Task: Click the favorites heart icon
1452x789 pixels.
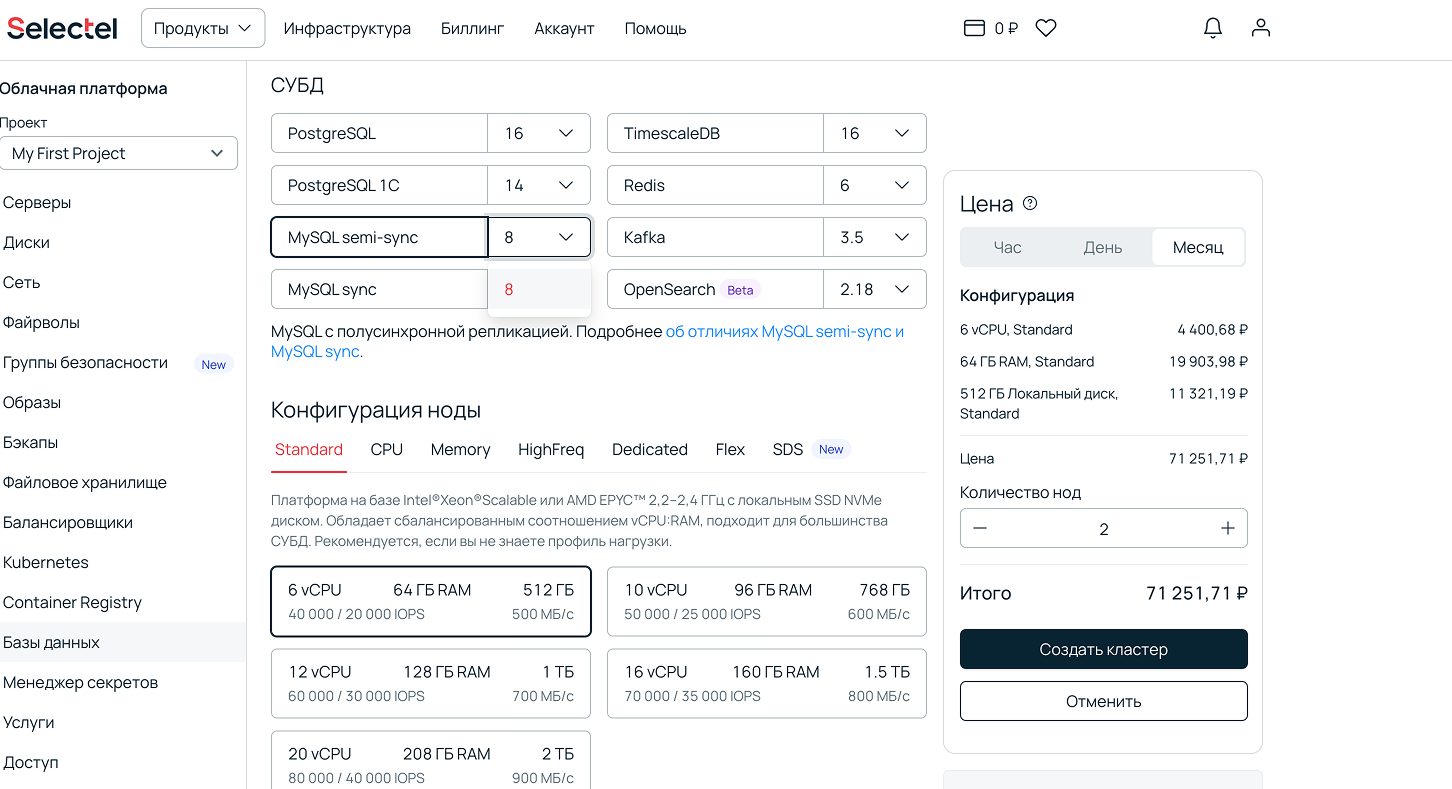Action: 1046,28
